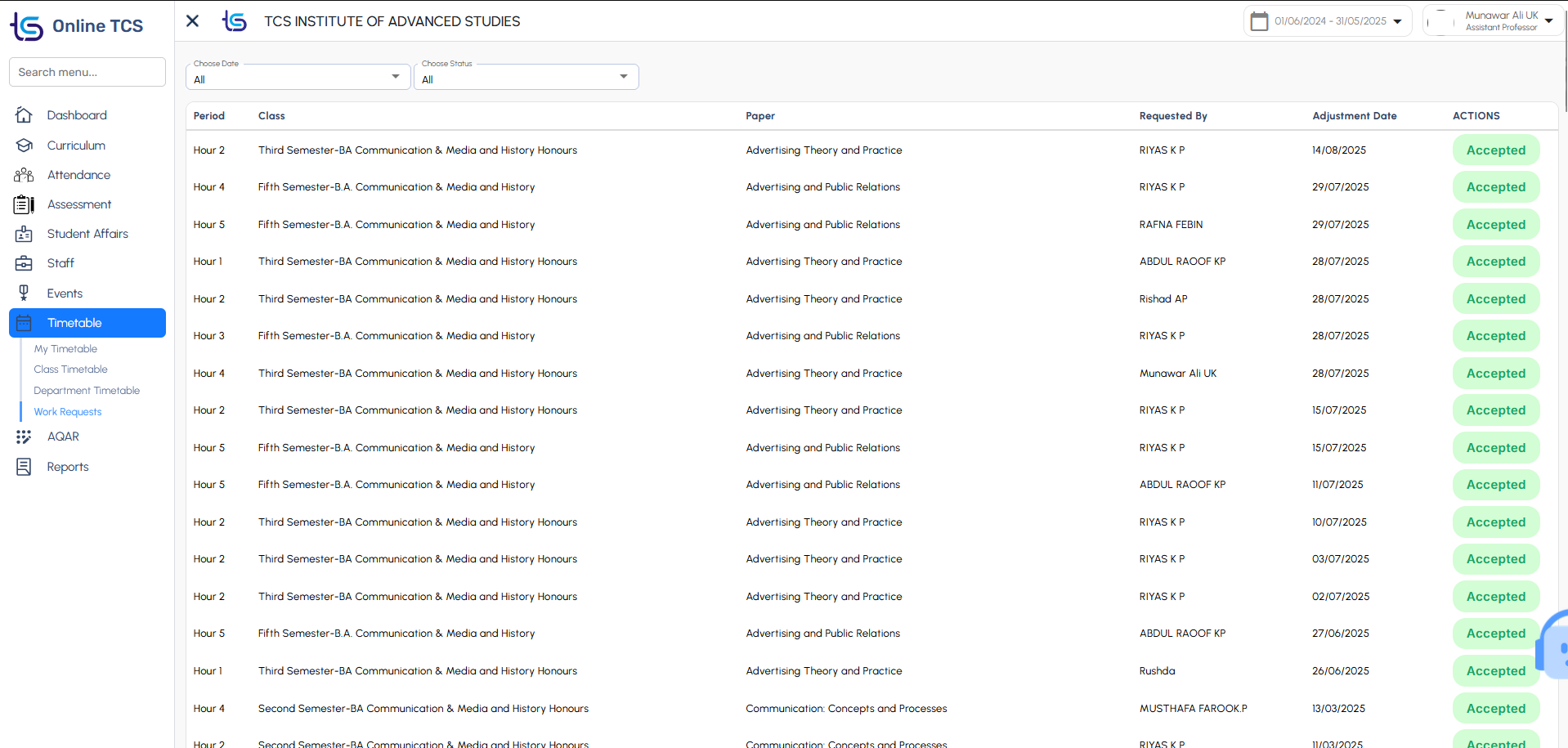The image size is (1568, 748).
Task: Click the Dashboard home icon
Action: click(x=24, y=115)
